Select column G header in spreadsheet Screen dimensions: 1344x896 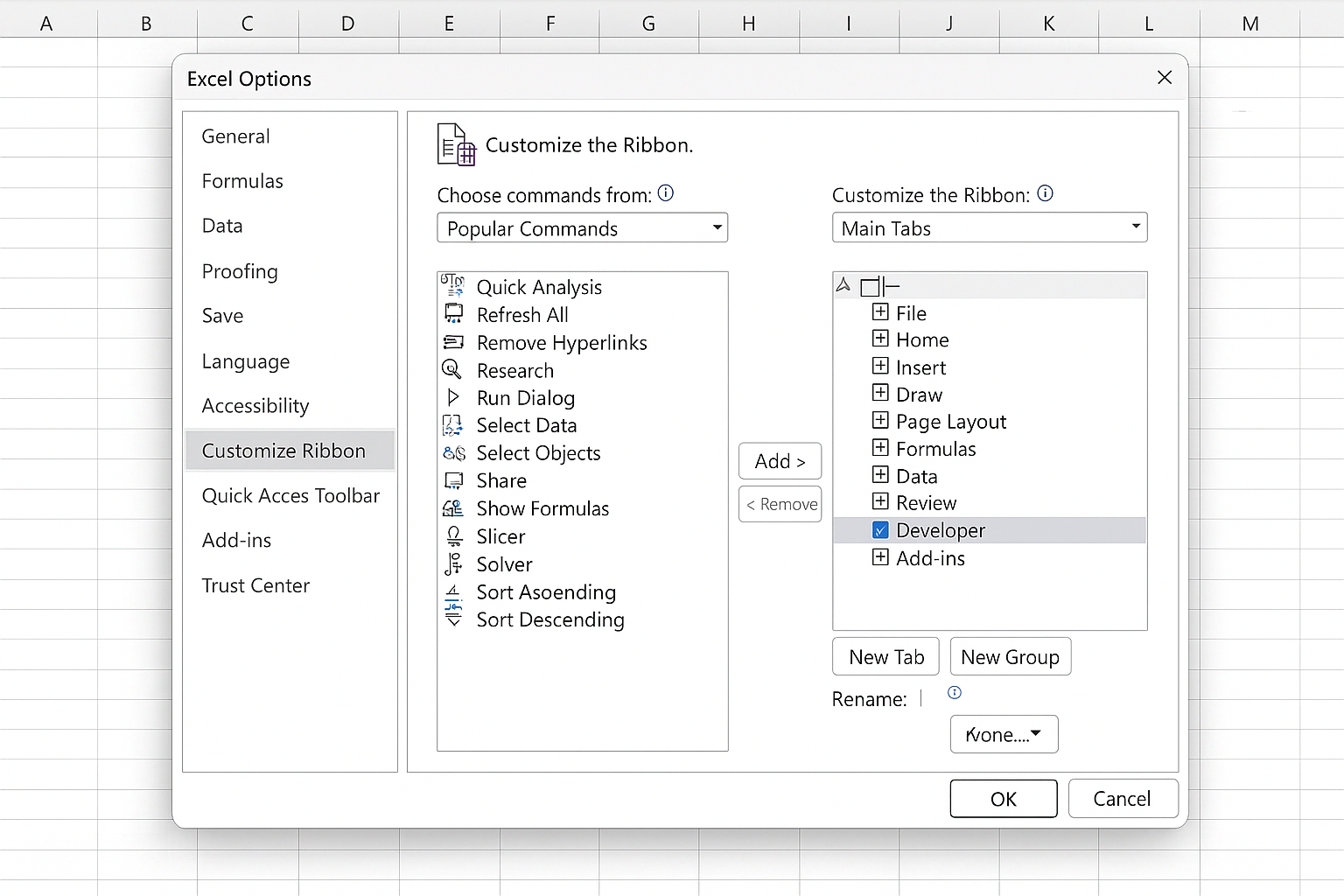coord(648,24)
